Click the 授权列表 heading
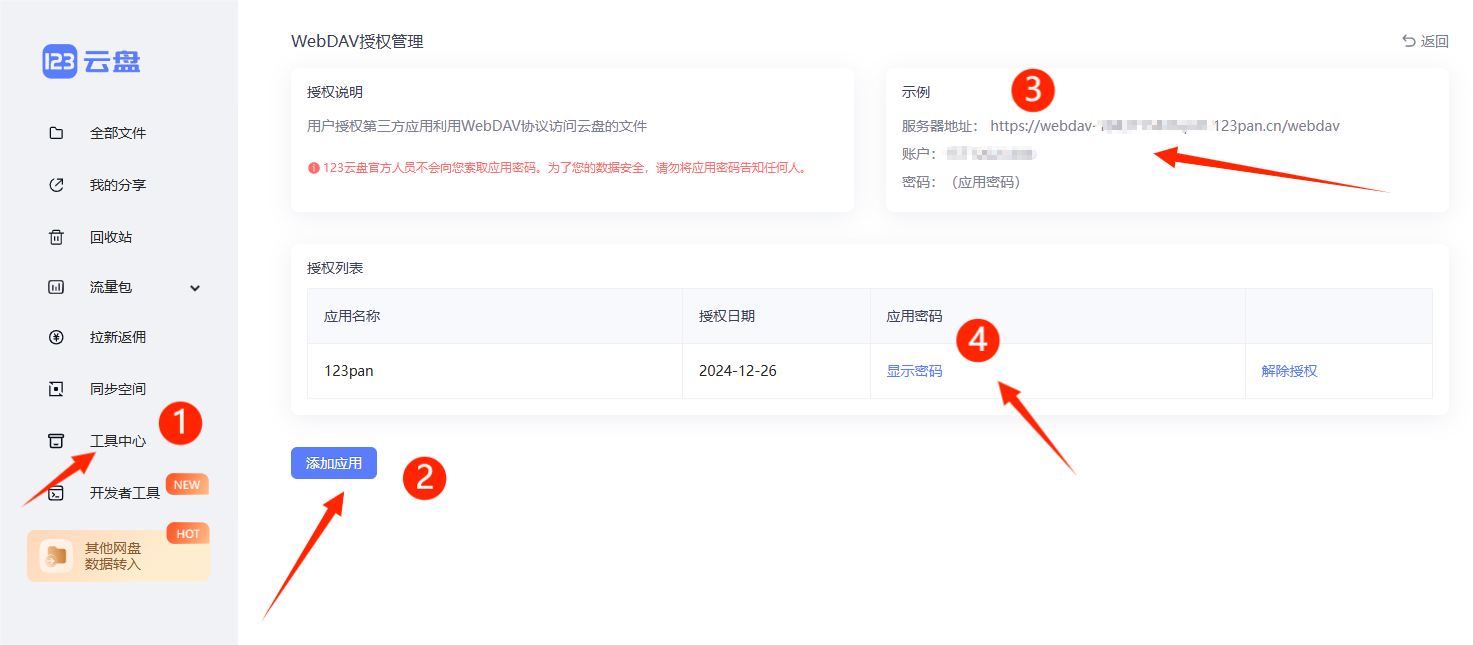 (x=335, y=268)
